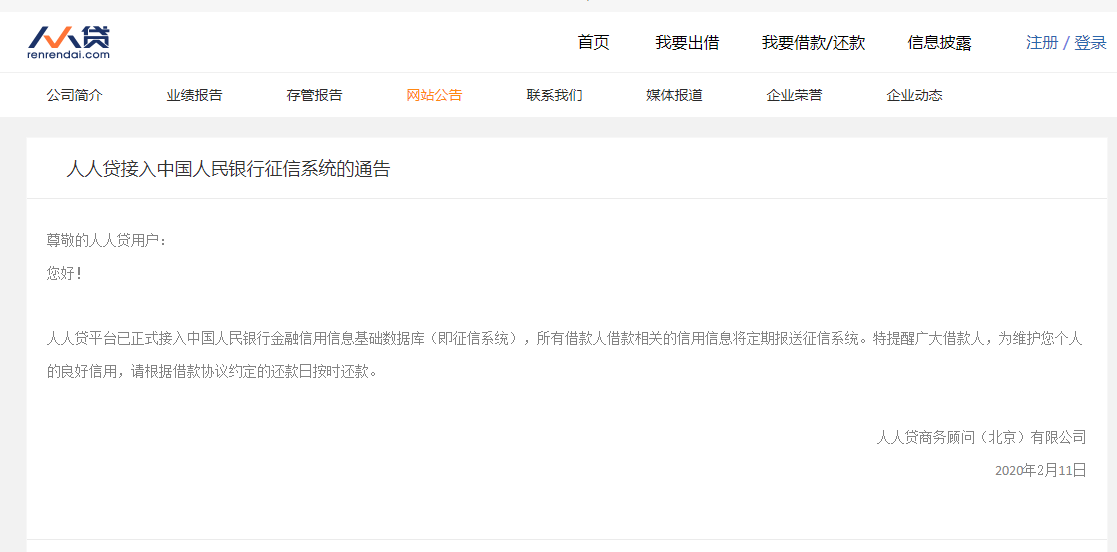Open the 我要借款/还款 menu item
Image resolution: width=1117 pixels, height=552 pixels.
click(813, 43)
